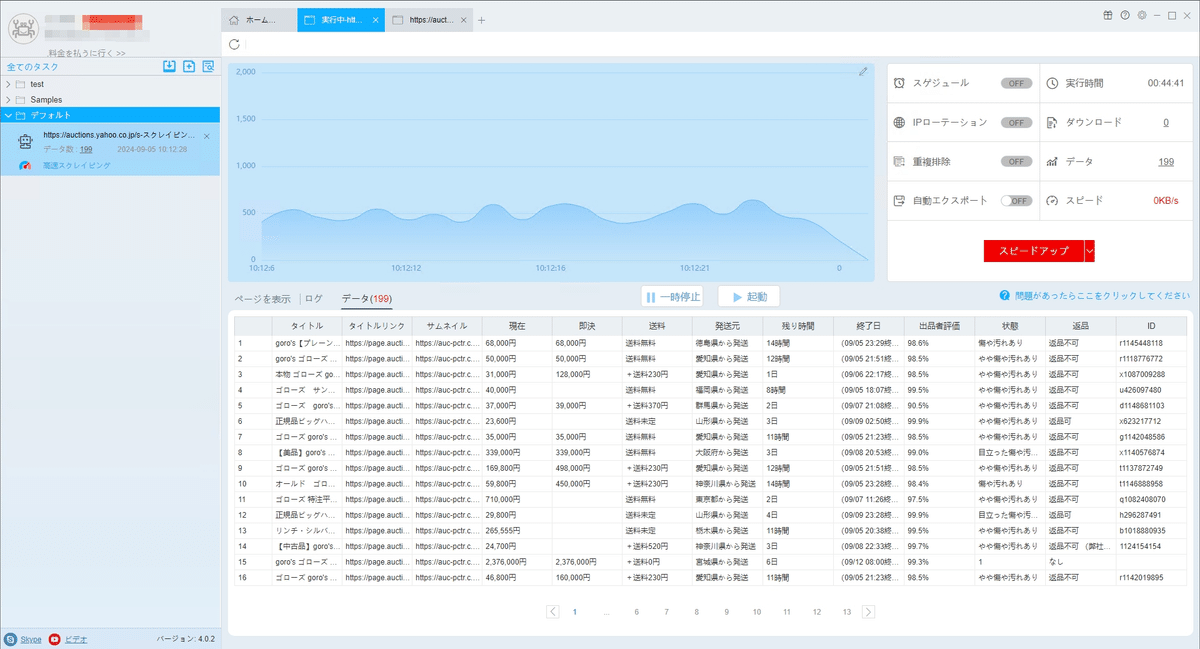This screenshot has width=1200, height=649.
Task: Click the globe icon beside IPローテーション
Action: point(900,122)
